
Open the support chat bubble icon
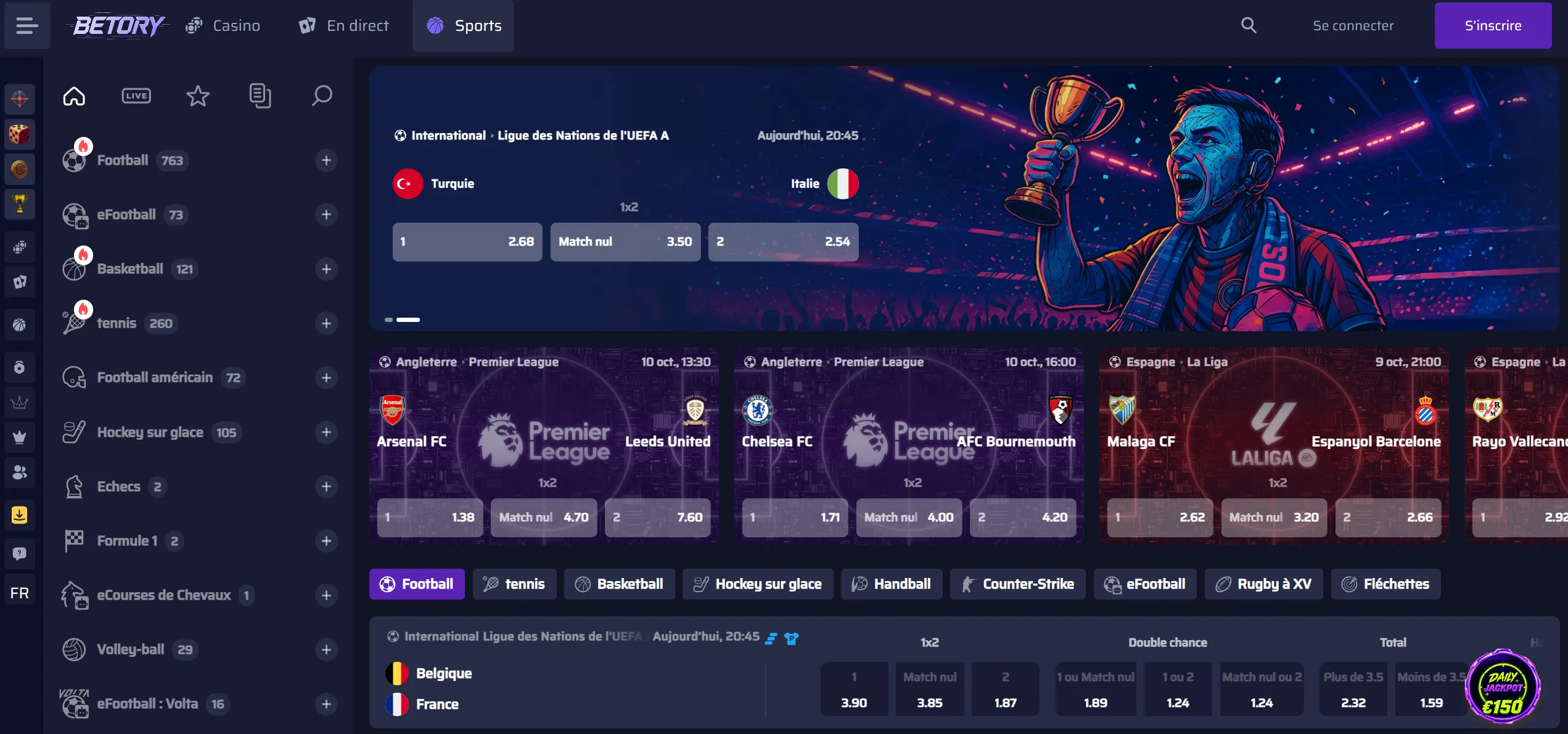tap(20, 553)
